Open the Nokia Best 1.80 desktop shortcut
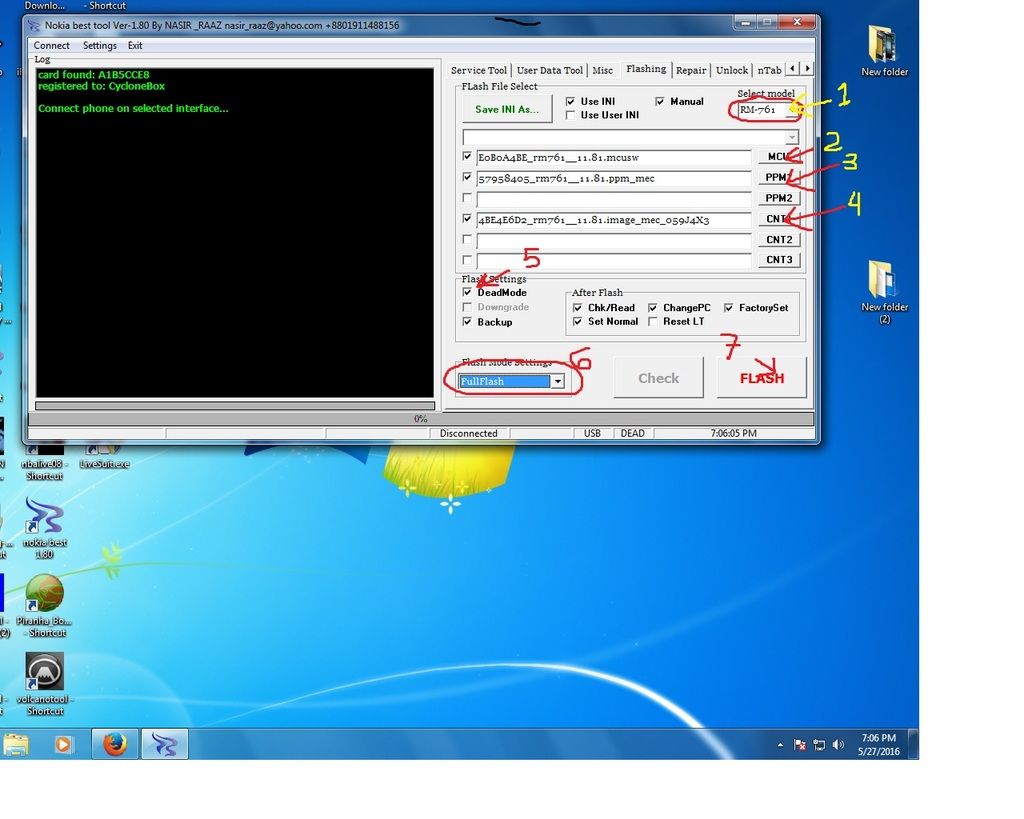The image size is (1024, 819). pyautogui.click(x=44, y=516)
